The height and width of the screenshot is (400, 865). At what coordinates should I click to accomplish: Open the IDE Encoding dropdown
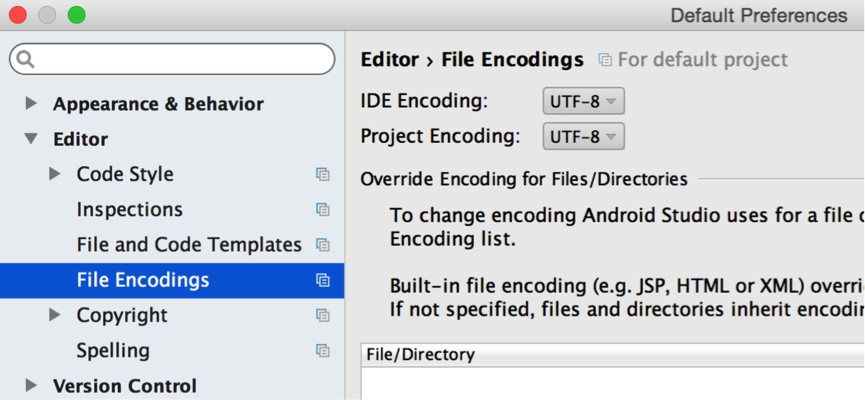[584, 101]
